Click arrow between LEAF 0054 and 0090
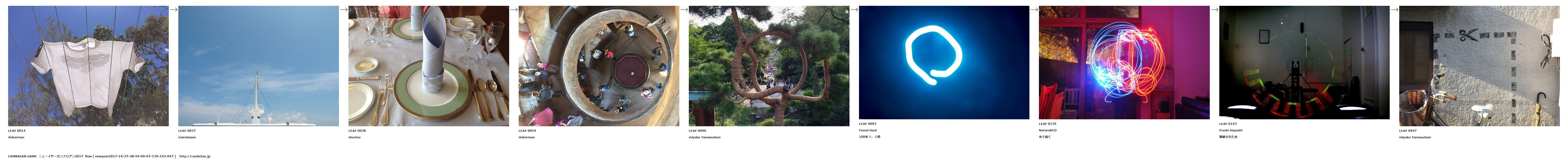The image size is (1568, 162). click(x=684, y=9)
